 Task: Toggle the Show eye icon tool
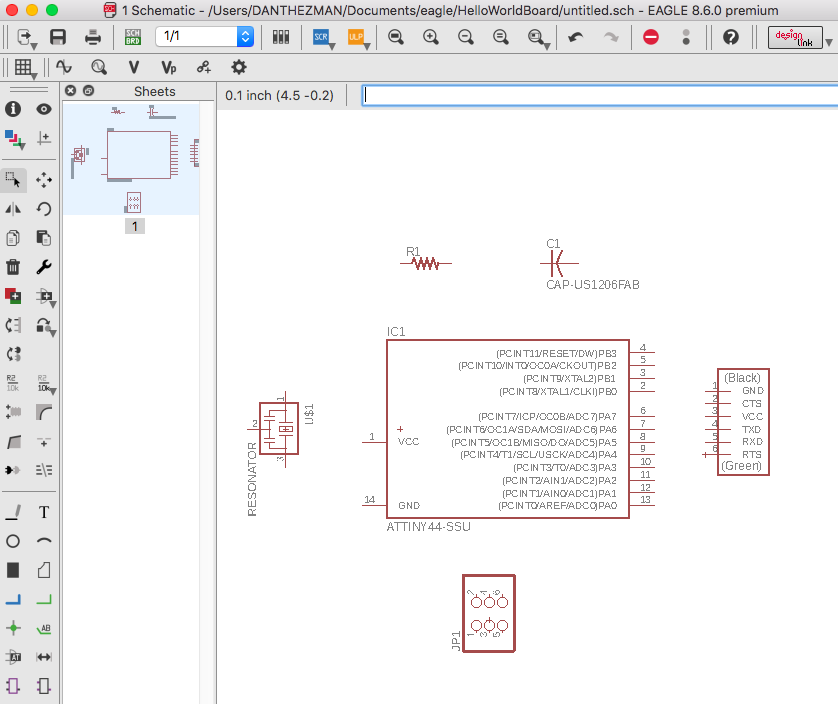click(44, 110)
